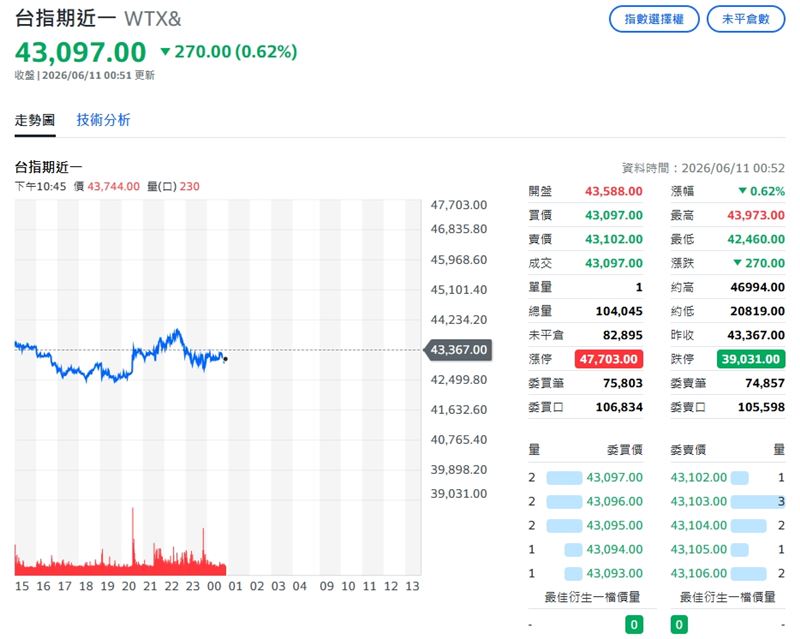The image size is (800, 639).
Task: Click the 開盤 value 43,588.00
Action: (613, 191)
